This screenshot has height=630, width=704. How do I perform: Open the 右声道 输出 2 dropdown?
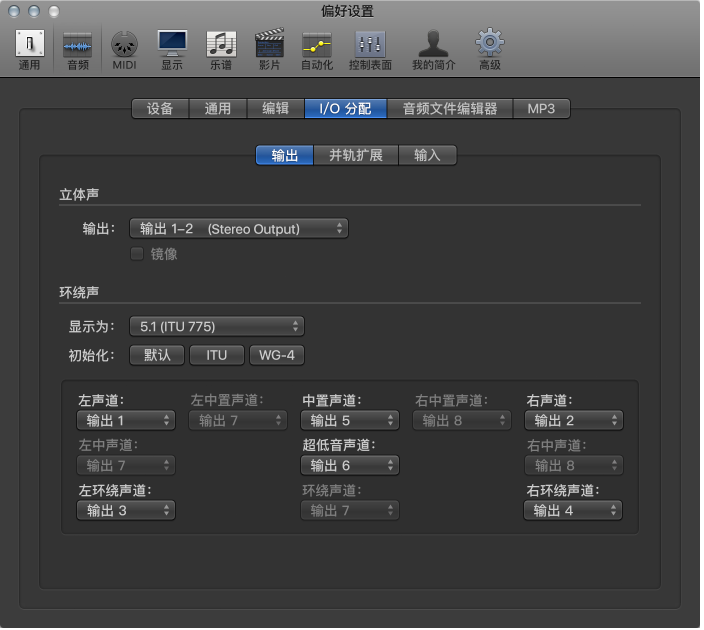click(574, 421)
